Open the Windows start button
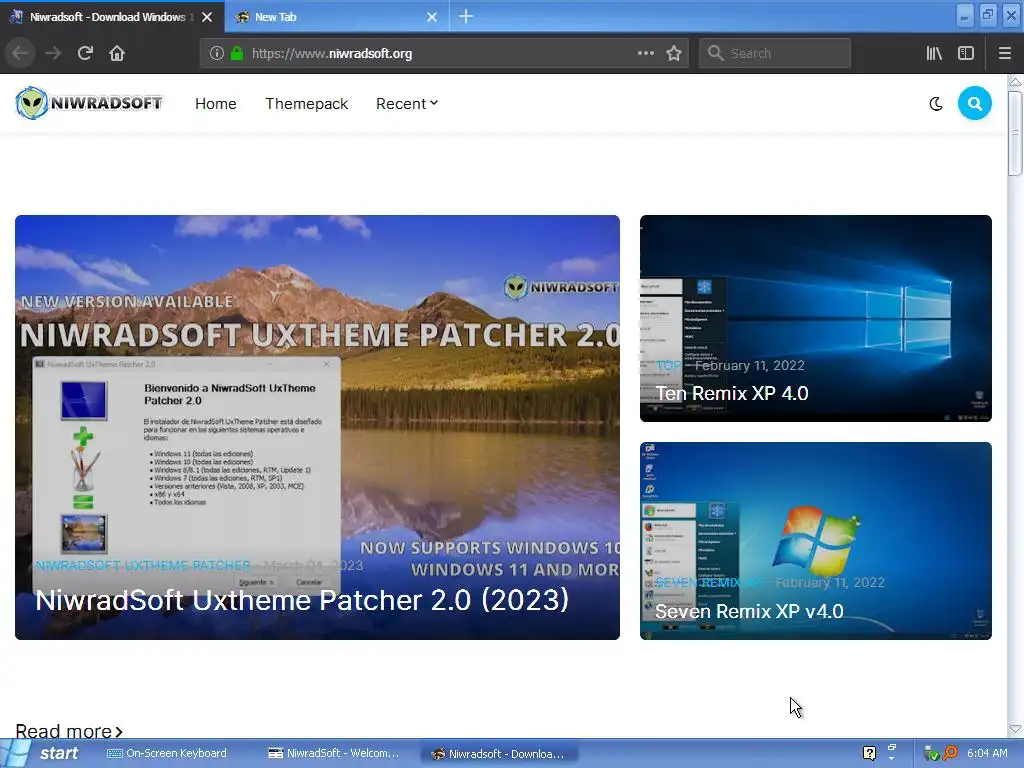Viewport: 1024px width, 768px height. pyautogui.click(x=43, y=753)
